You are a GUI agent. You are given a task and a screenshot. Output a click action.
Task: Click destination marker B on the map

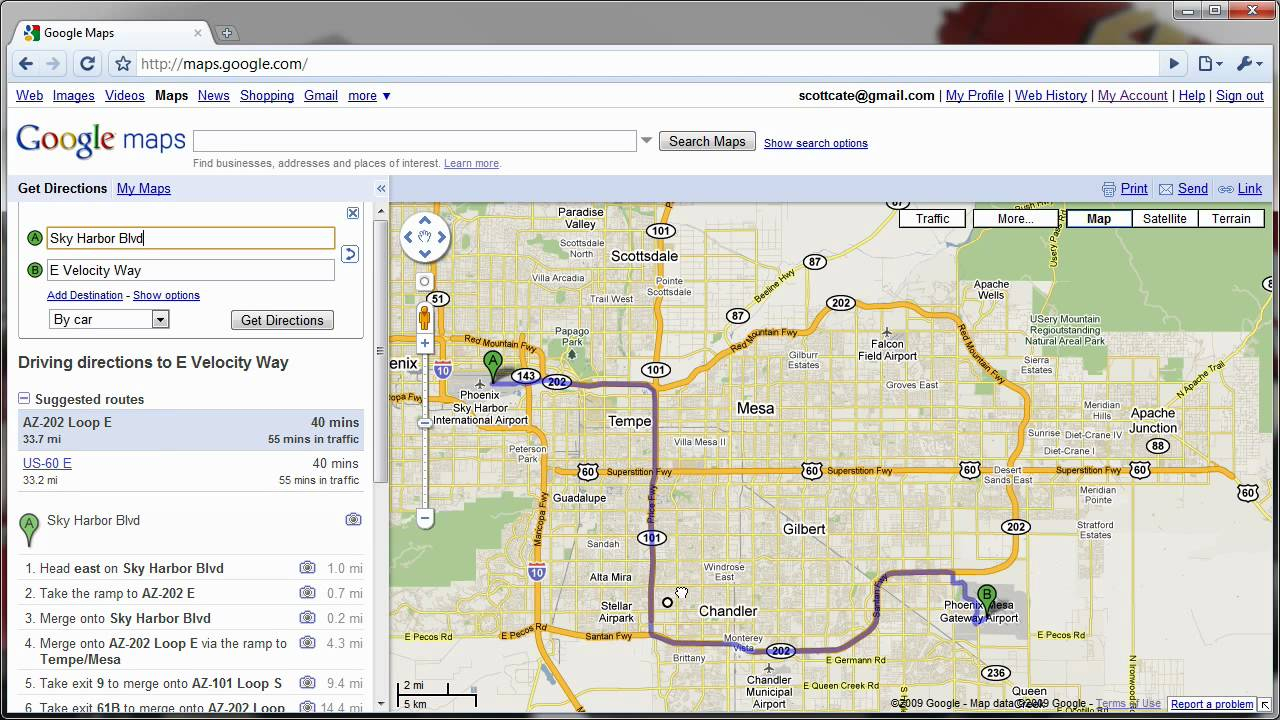pos(987,601)
